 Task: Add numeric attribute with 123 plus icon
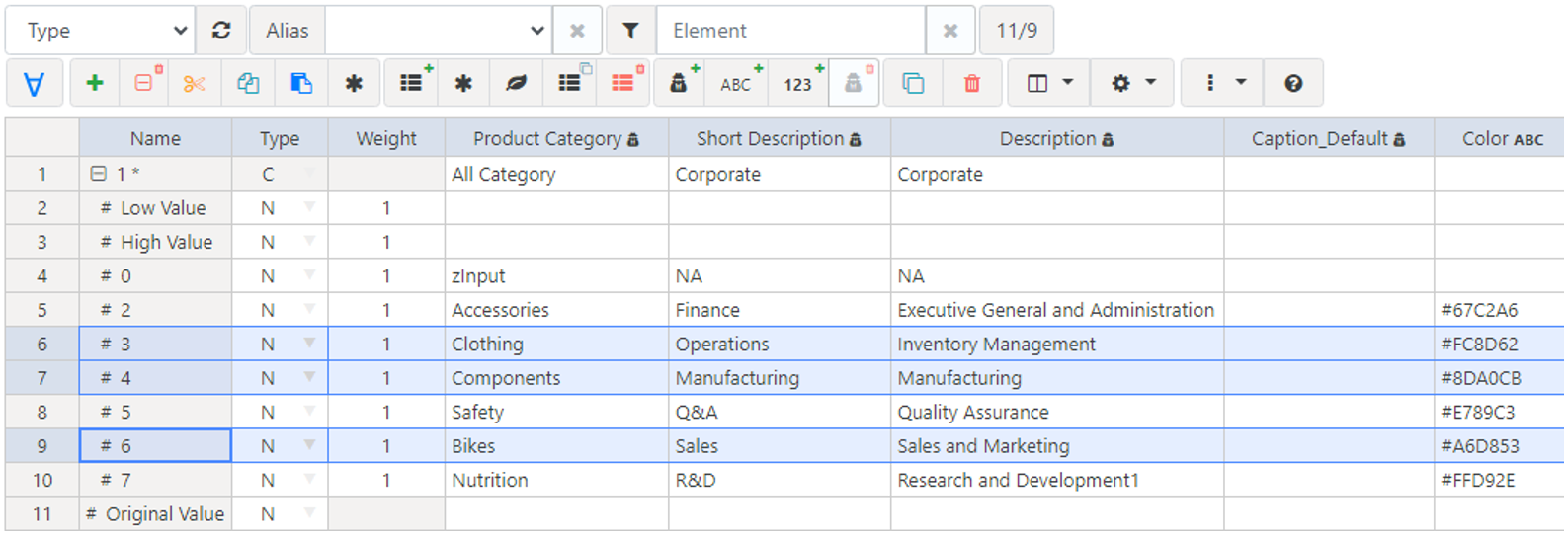pyautogui.click(x=799, y=84)
